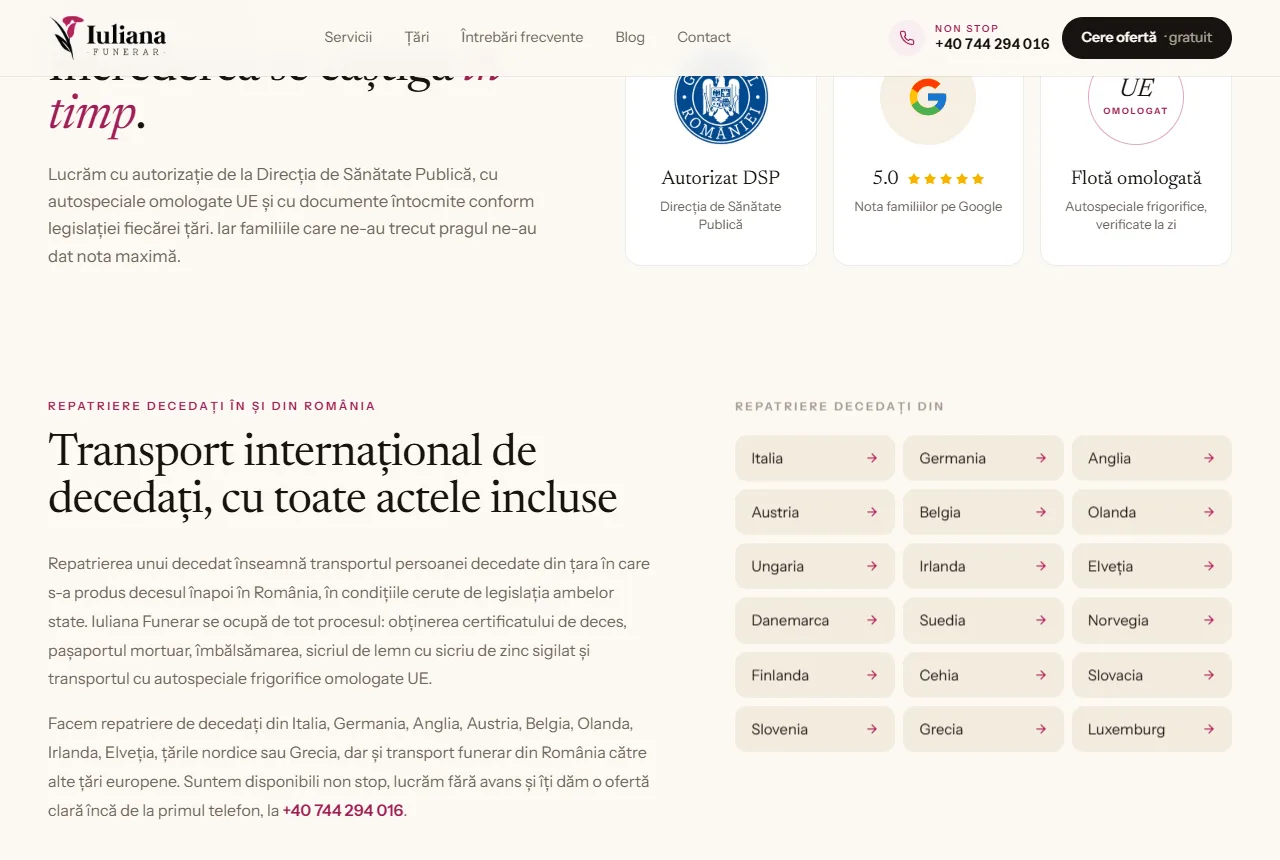
Task: Click the Iuliana Funerar logo
Action: coord(108,37)
